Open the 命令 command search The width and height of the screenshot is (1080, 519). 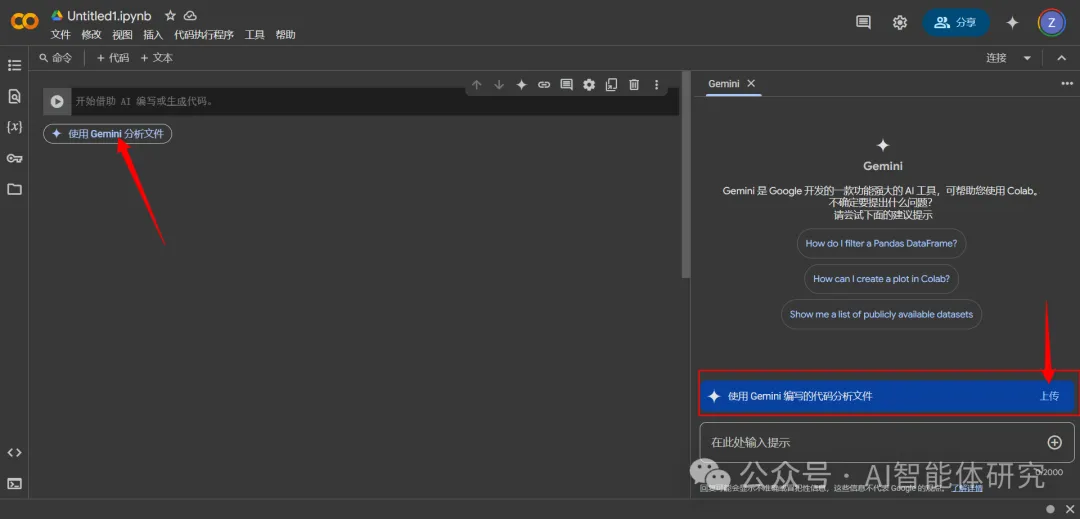(56, 58)
